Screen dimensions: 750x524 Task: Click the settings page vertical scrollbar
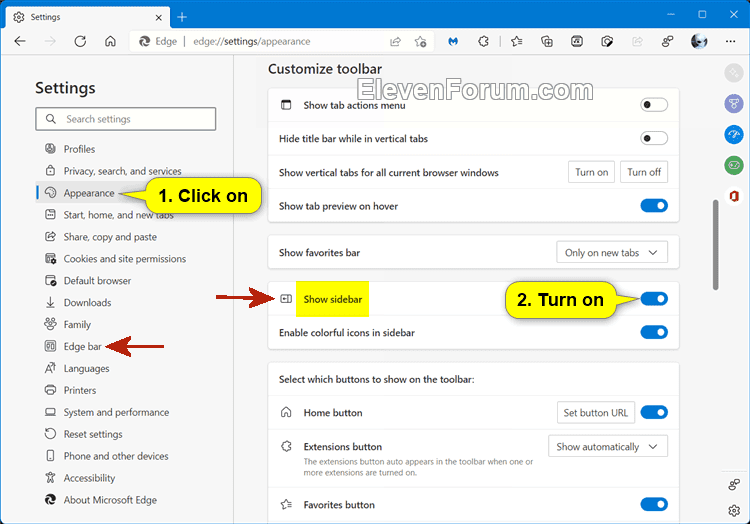[x=715, y=245]
